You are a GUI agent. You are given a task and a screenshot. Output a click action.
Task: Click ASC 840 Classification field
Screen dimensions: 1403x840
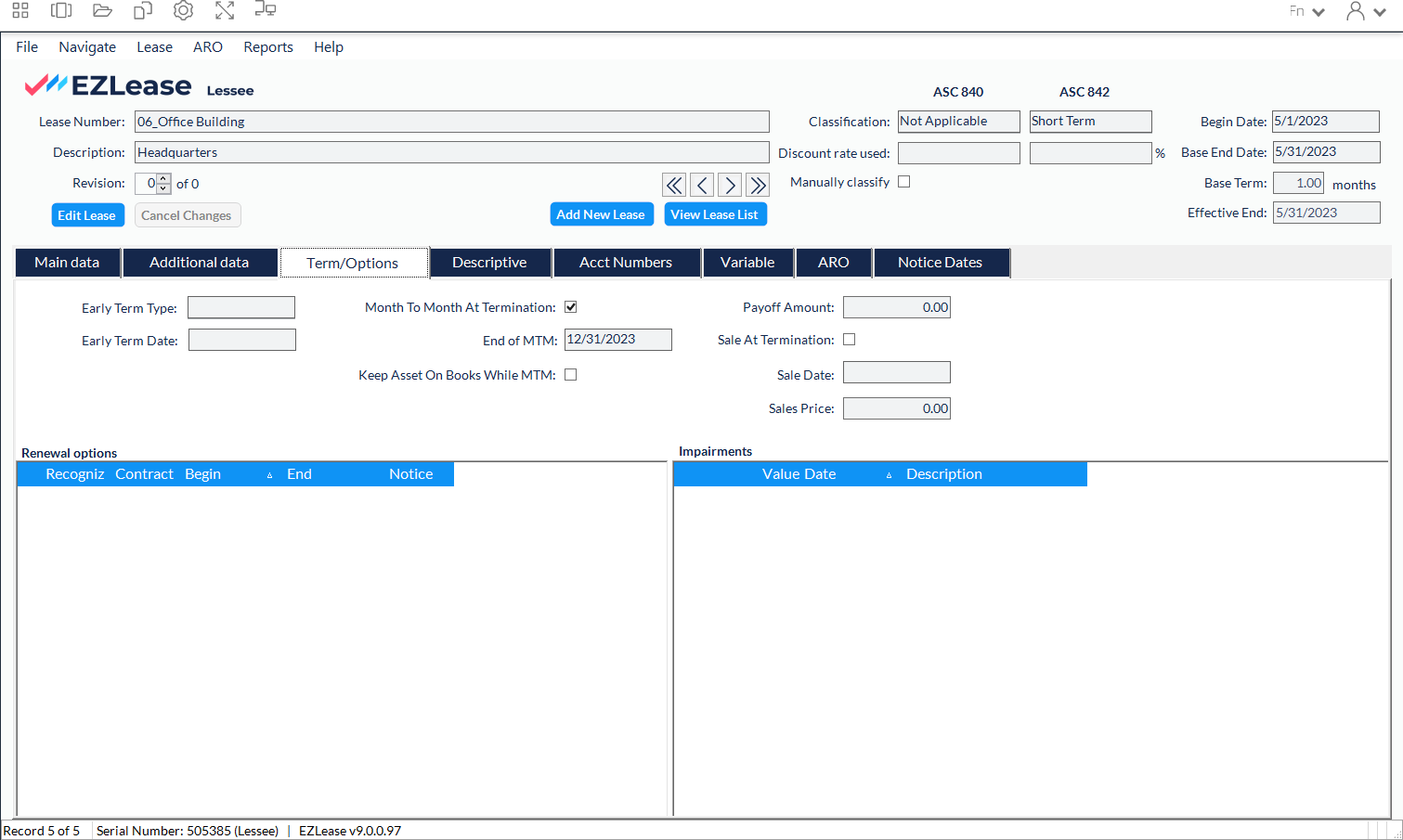point(958,122)
